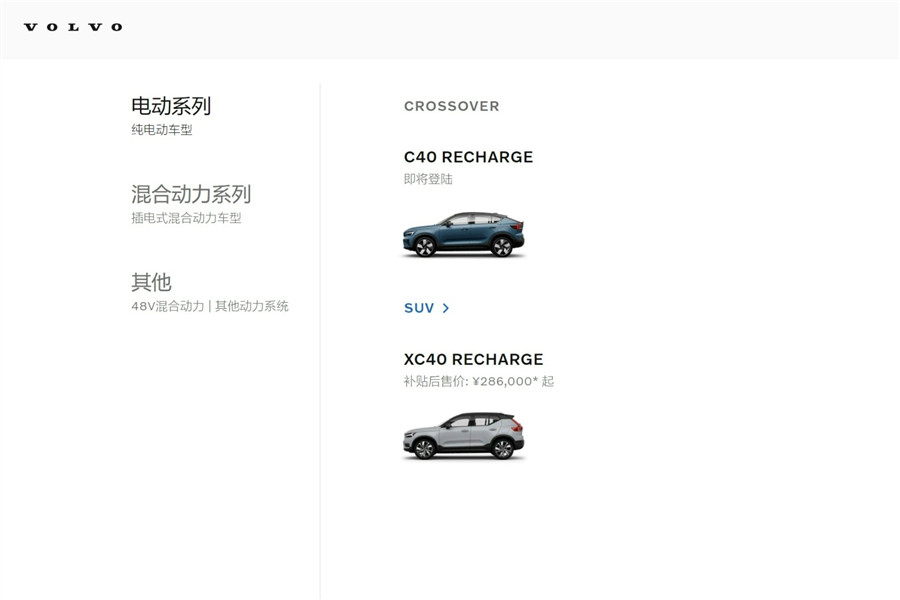Open the XC40 RECHARGE model link
This screenshot has width=900, height=600.
[474, 359]
